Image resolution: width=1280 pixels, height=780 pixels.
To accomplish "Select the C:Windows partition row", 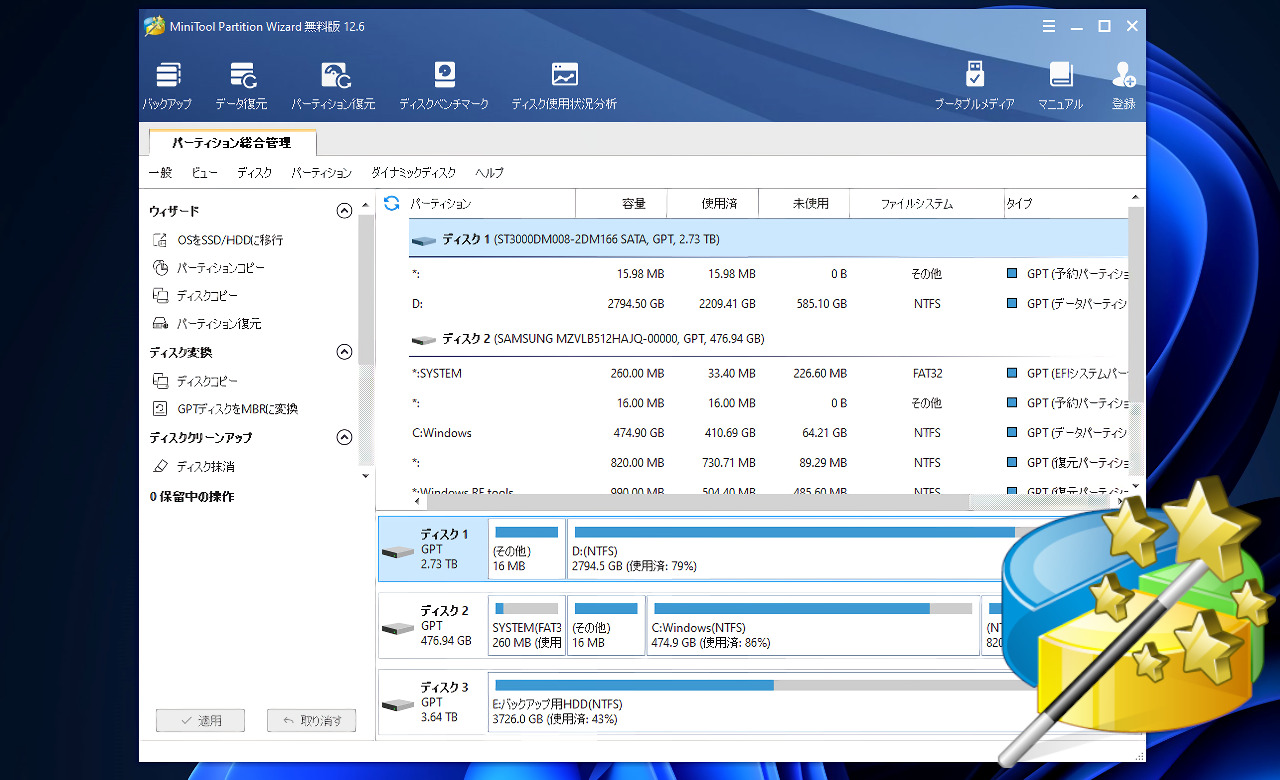I will tap(769, 433).
